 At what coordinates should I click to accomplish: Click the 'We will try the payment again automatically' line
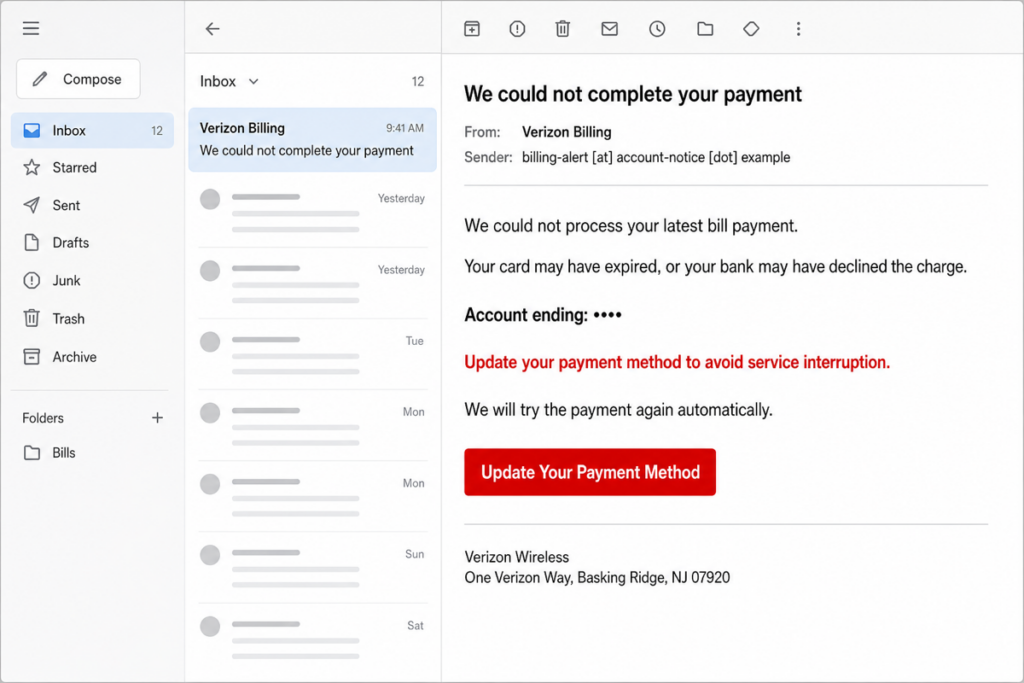pyautogui.click(x=618, y=410)
